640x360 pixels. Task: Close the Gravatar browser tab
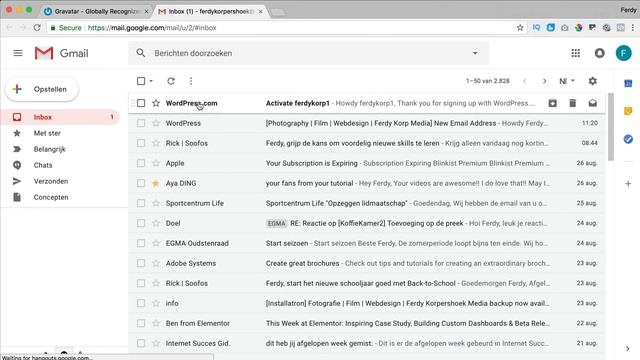(x=146, y=11)
